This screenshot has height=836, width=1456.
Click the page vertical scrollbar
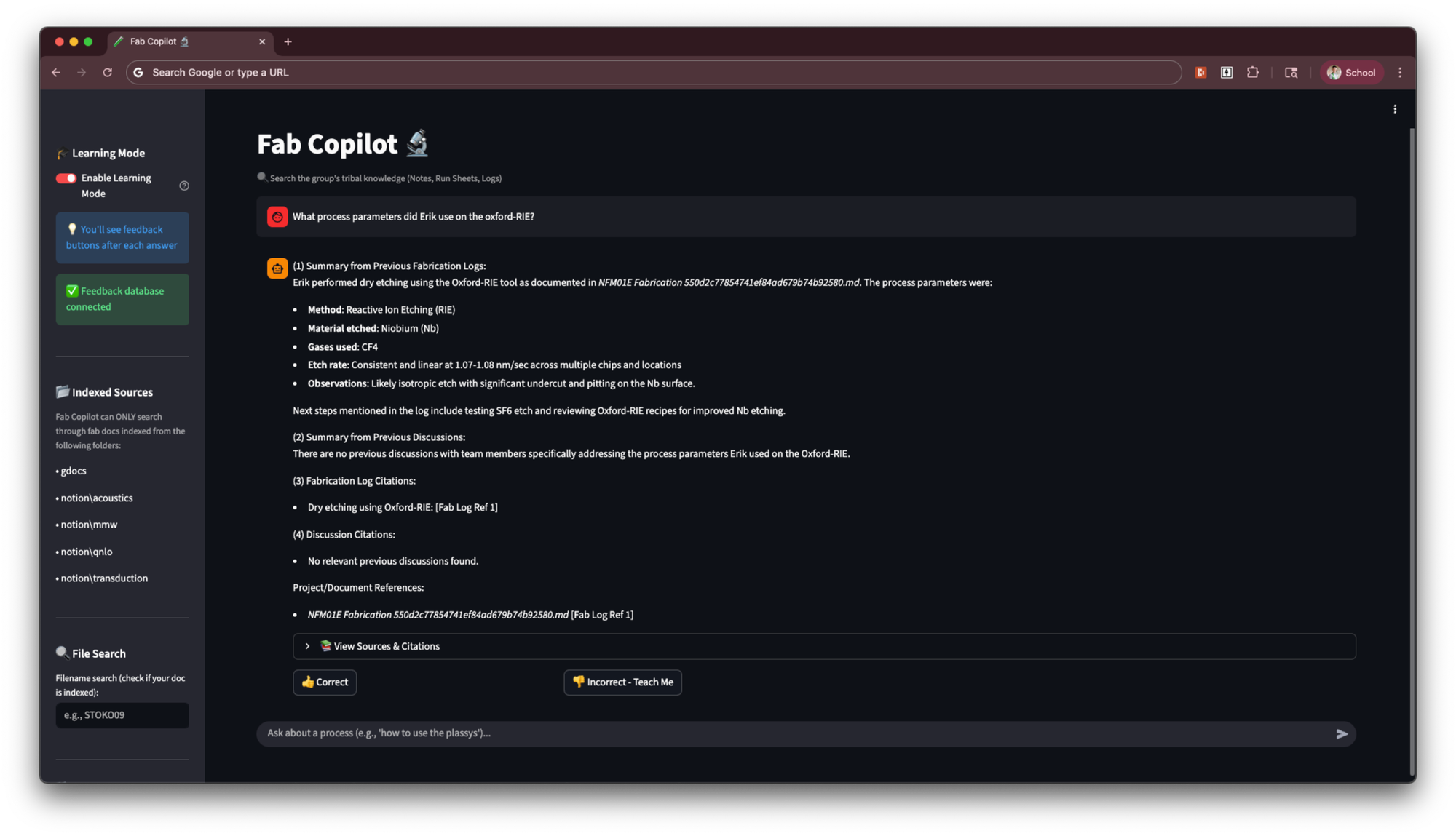click(x=1412, y=451)
